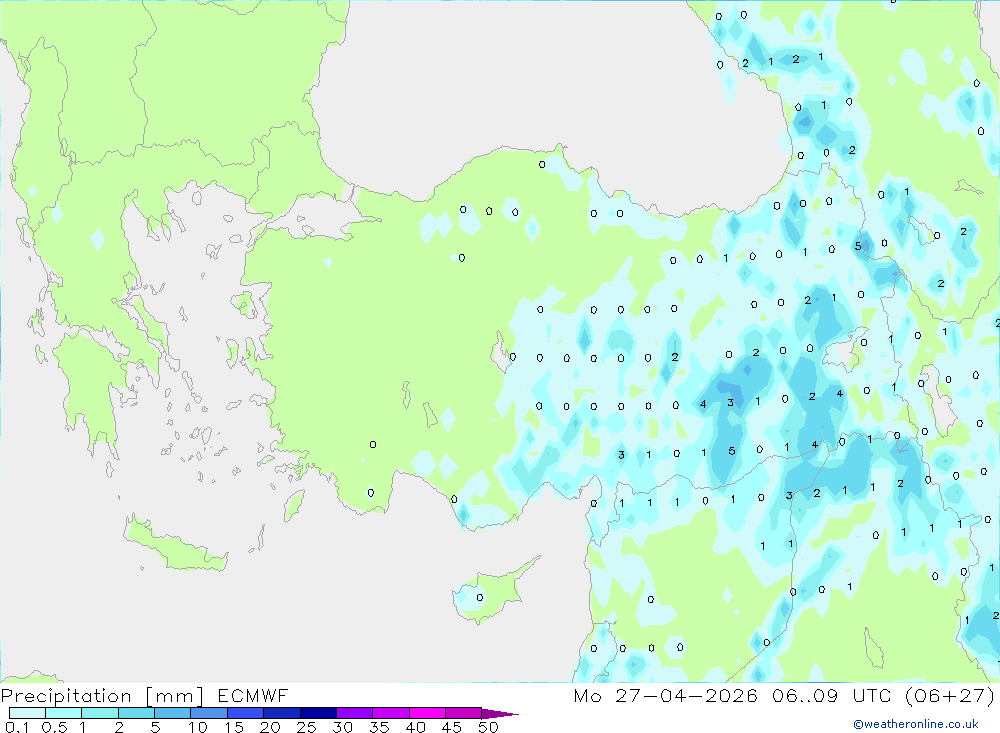This screenshot has height=733, width=1000.
Task: Pick the 0.5–1 mm legend color swatch
Action: pos(64,713)
